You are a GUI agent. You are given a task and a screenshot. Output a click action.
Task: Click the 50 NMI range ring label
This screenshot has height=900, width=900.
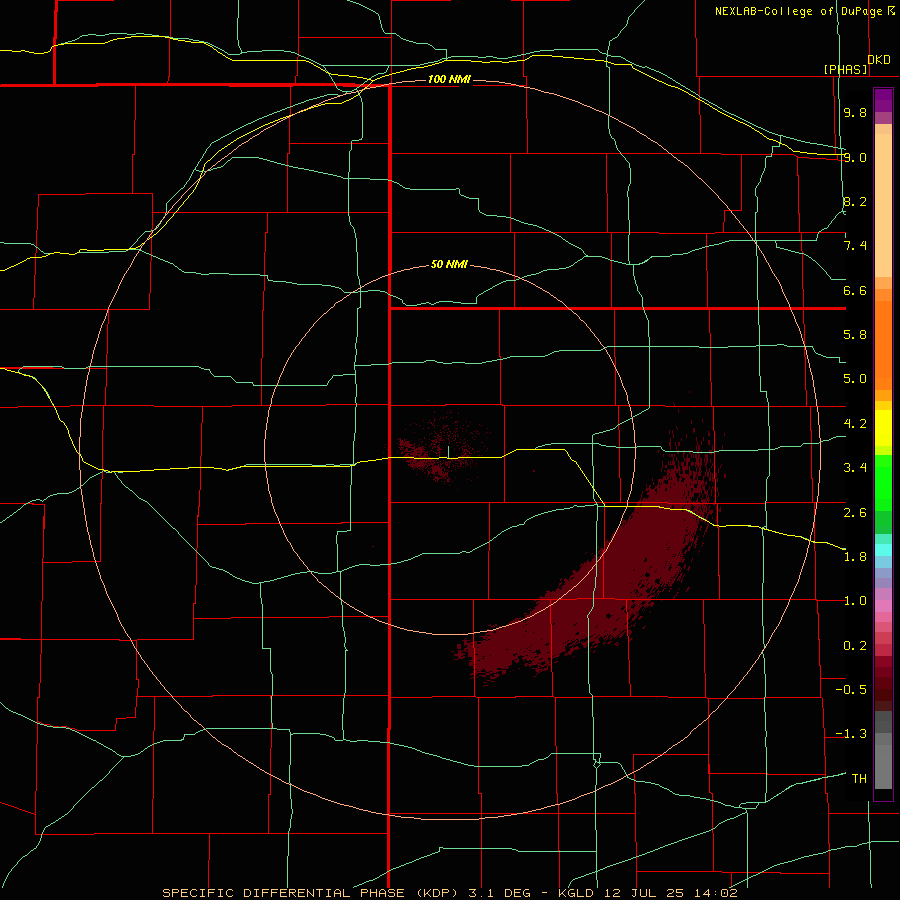click(x=449, y=264)
